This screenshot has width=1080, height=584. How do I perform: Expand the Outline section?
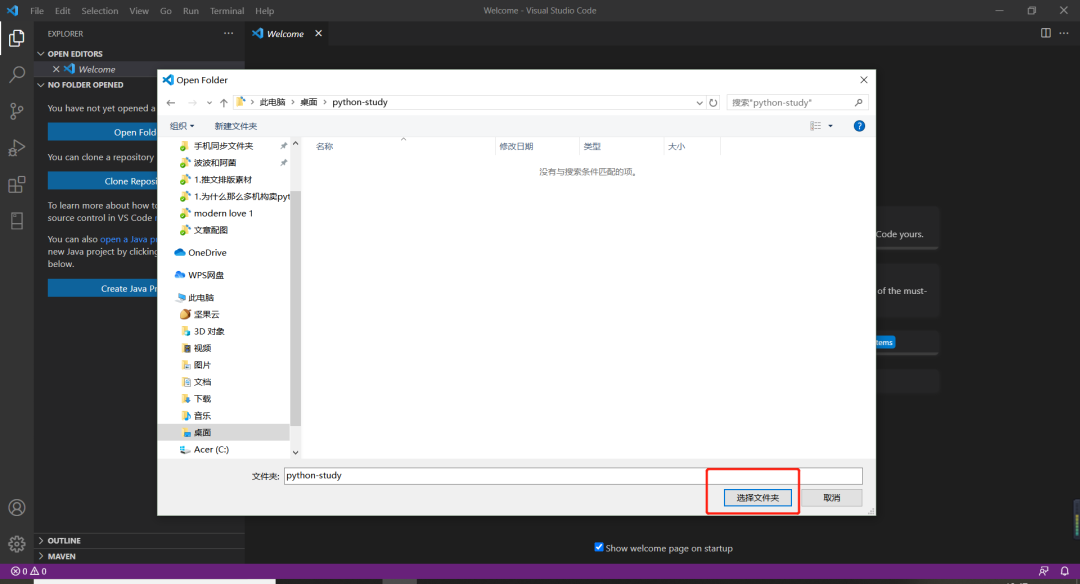coord(41,541)
